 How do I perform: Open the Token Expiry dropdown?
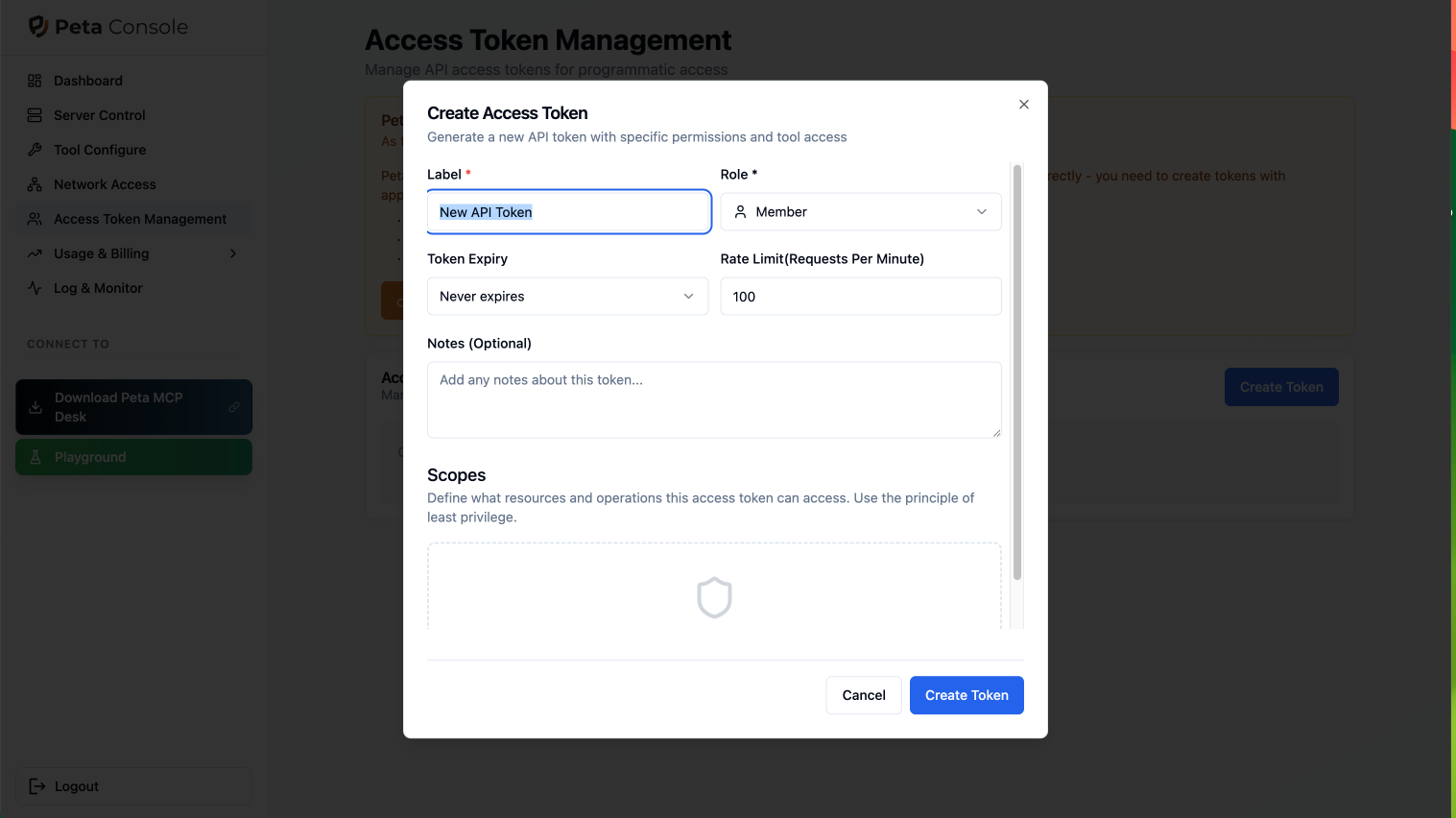click(x=567, y=296)
